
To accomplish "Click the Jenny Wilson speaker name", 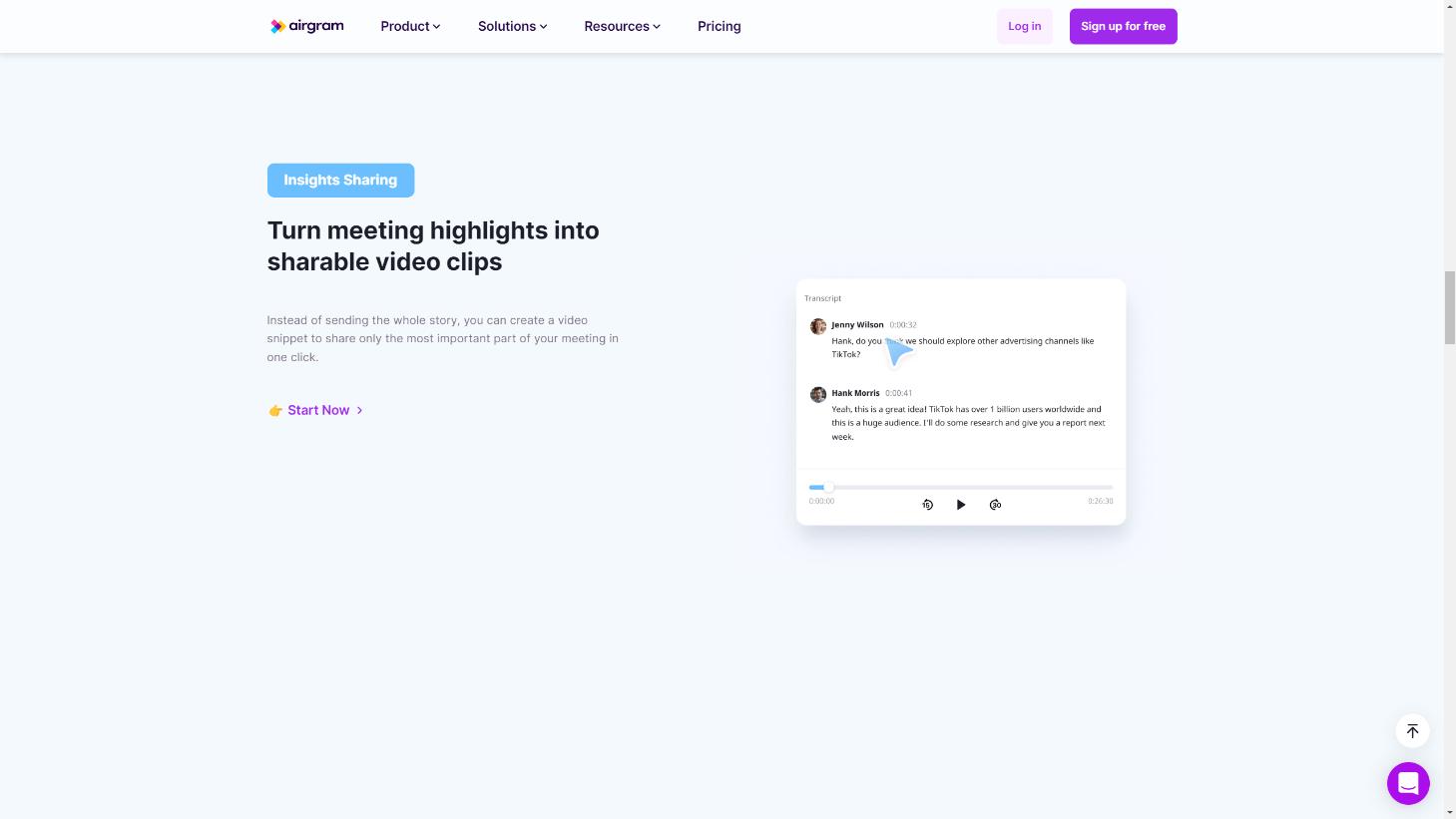I will pyautogui.click(x=857, y=325).
